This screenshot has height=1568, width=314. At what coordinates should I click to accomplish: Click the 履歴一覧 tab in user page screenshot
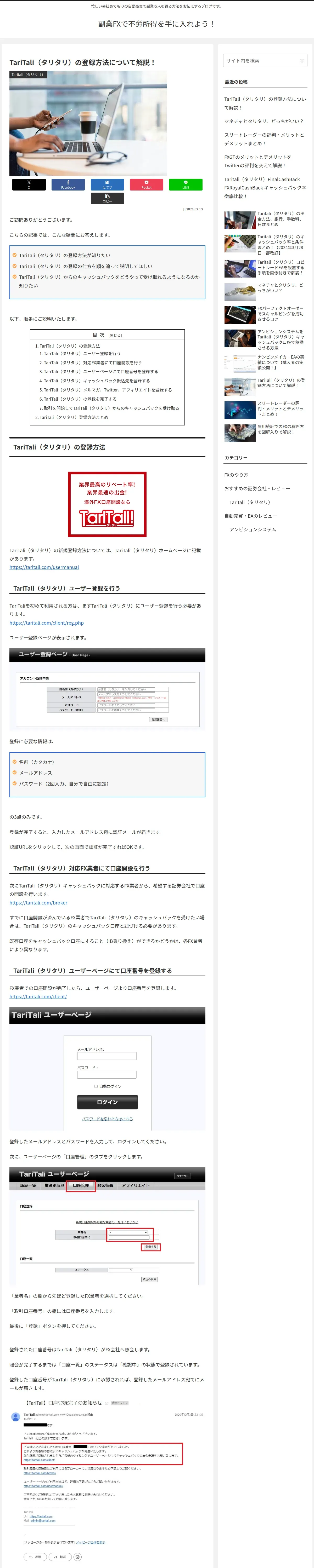tap(28, 1185)
